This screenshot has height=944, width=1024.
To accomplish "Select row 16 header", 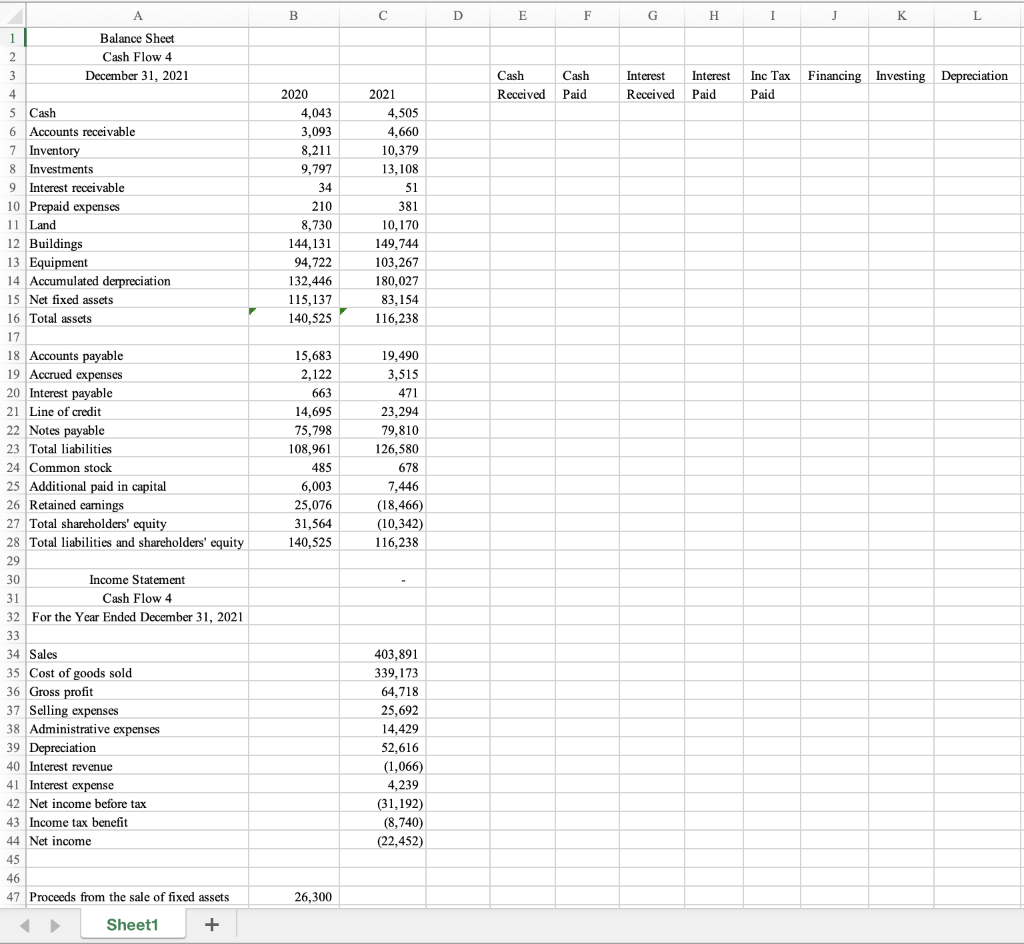I will tap(13, 318).
